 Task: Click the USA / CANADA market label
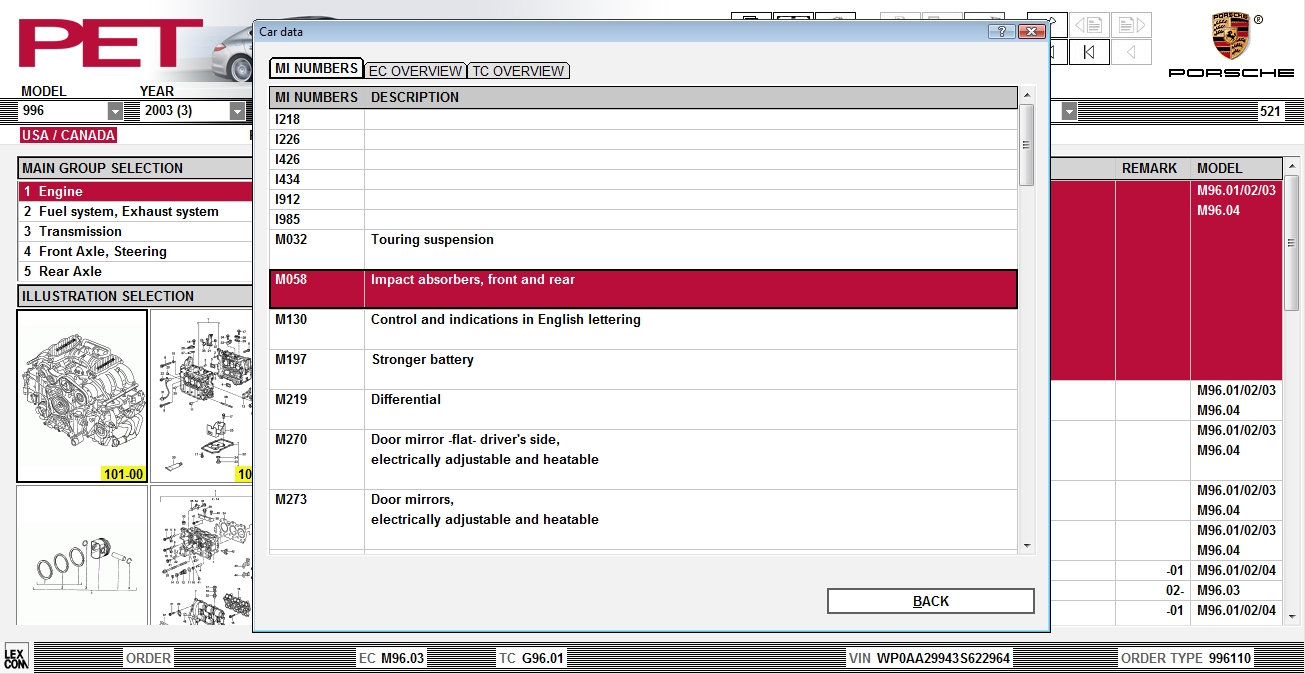[x=69, y=135]
